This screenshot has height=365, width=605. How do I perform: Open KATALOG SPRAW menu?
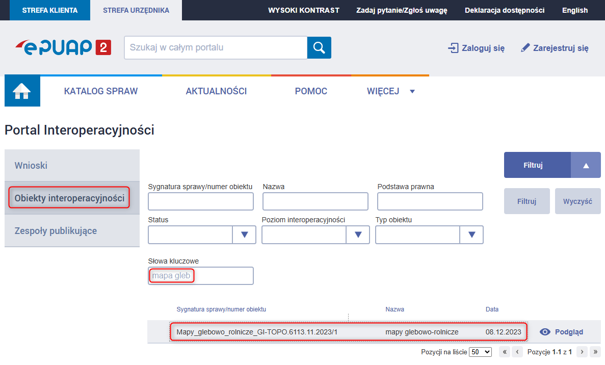(x=101, y=91)
